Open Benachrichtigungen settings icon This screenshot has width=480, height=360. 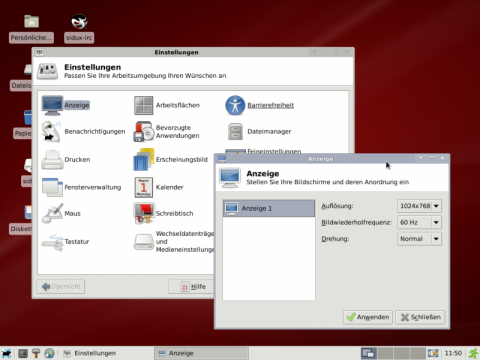click(51, 131)
